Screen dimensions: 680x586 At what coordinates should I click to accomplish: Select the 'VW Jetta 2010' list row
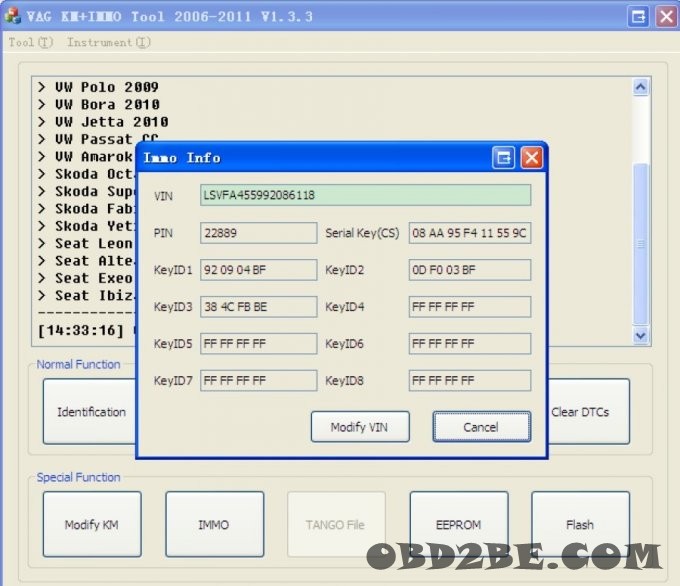pyautogui.click(x=103, y=122)
